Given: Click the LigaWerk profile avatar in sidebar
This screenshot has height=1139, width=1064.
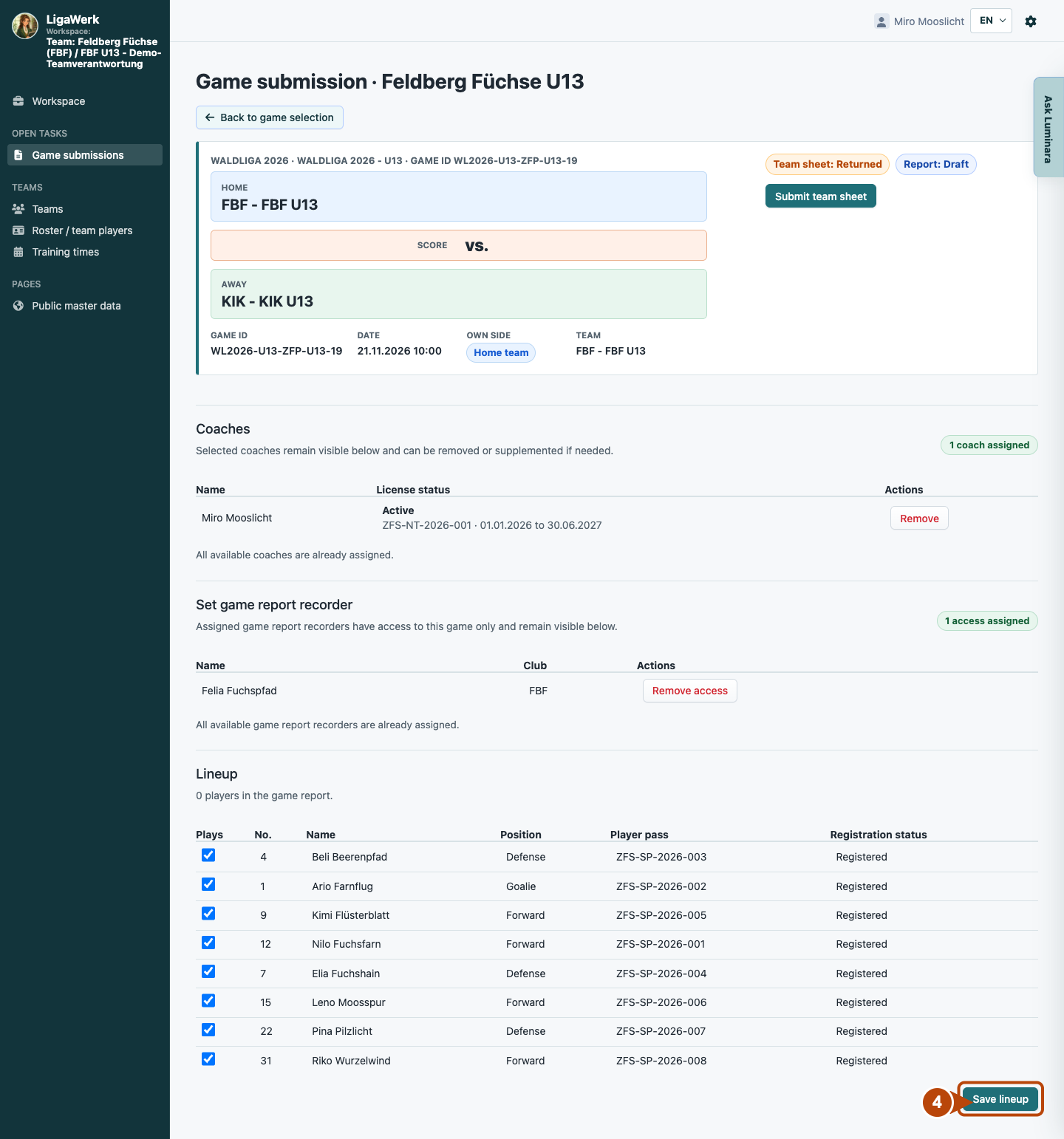Looking at the screenshot, I should point(25,26).
